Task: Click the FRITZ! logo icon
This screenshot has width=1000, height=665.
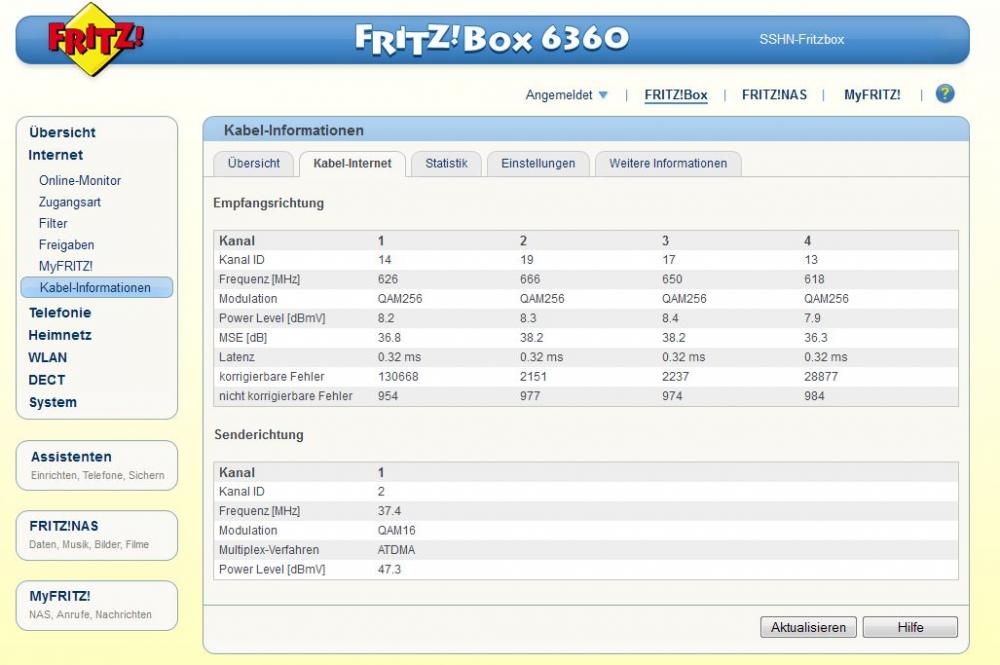Action: click(96, 40)
